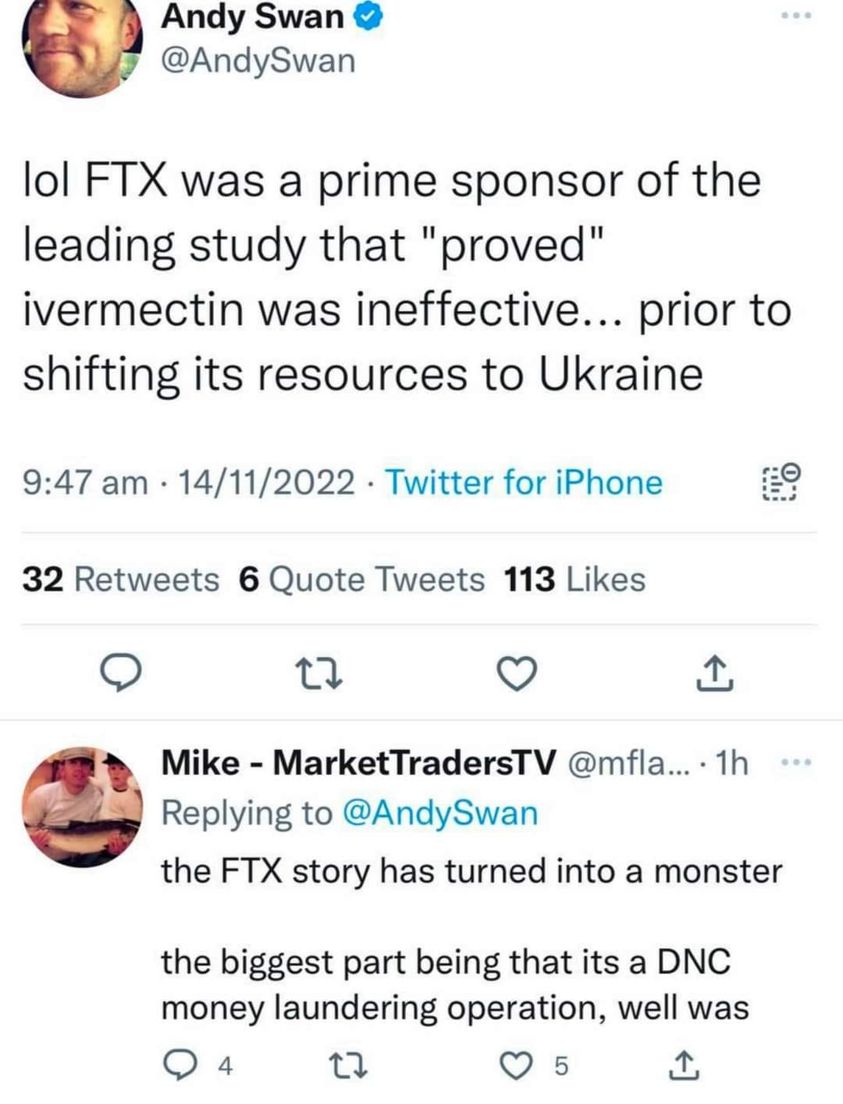Image resolution: width=843 pixels, height=1104 pixels.
Task: View the 32 Retweets list
Action: 120,578
